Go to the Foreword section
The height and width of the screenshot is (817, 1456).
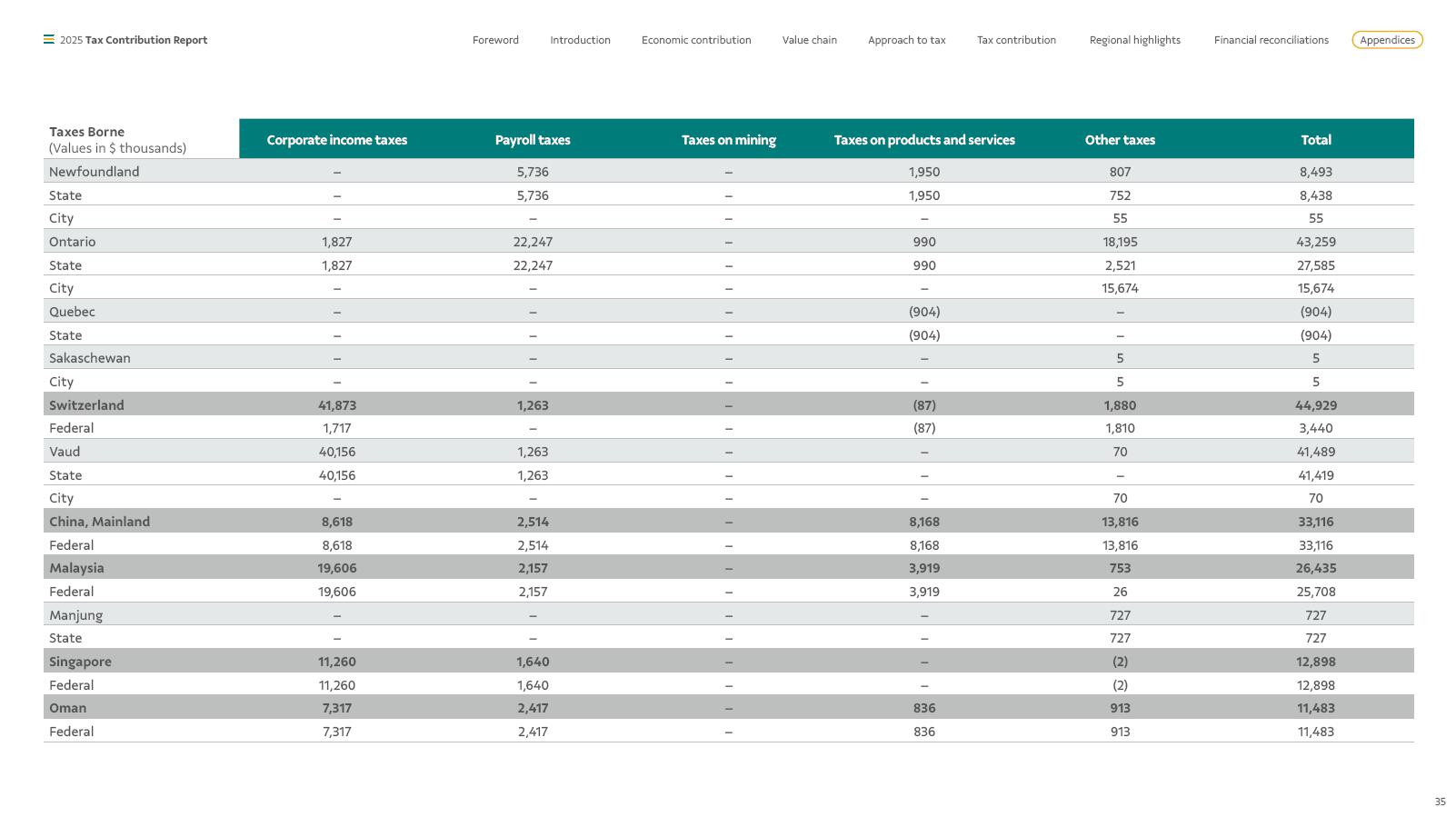click(495, 40)
